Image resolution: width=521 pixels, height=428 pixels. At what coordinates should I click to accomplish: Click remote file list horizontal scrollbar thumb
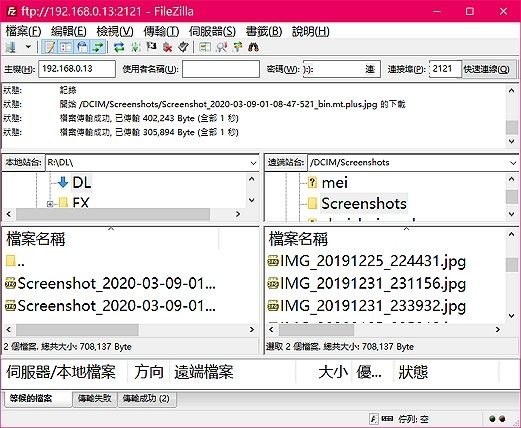tap(316, 330)
